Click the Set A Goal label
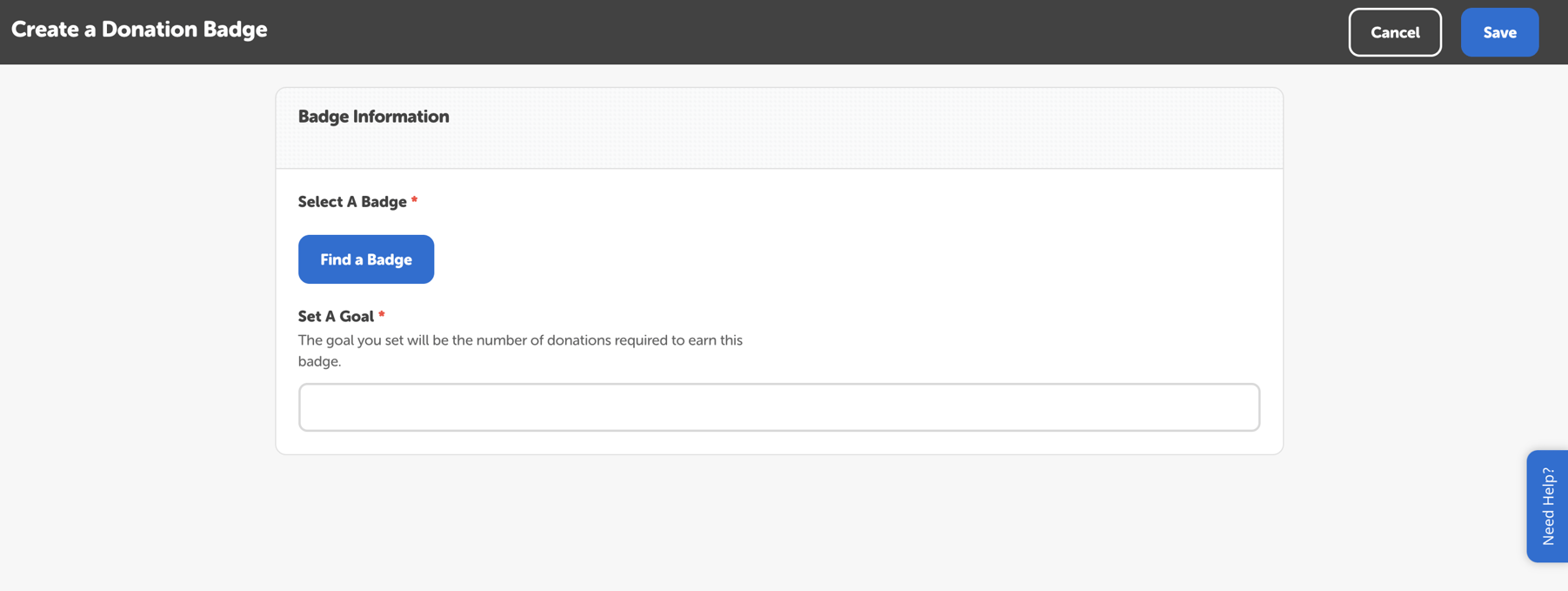The height and width of the screenshot is (591, 1568). [x=336, y=317]
